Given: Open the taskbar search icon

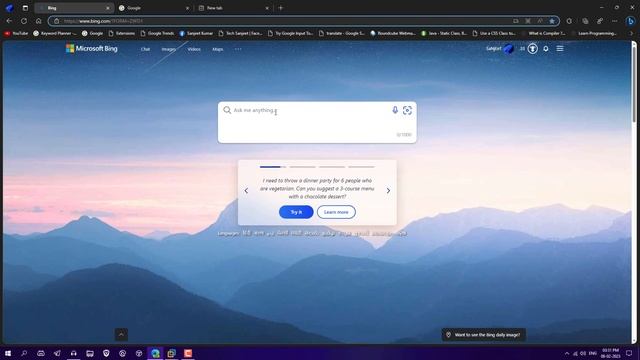Looking at the screenshot, I should coord(24,353).
